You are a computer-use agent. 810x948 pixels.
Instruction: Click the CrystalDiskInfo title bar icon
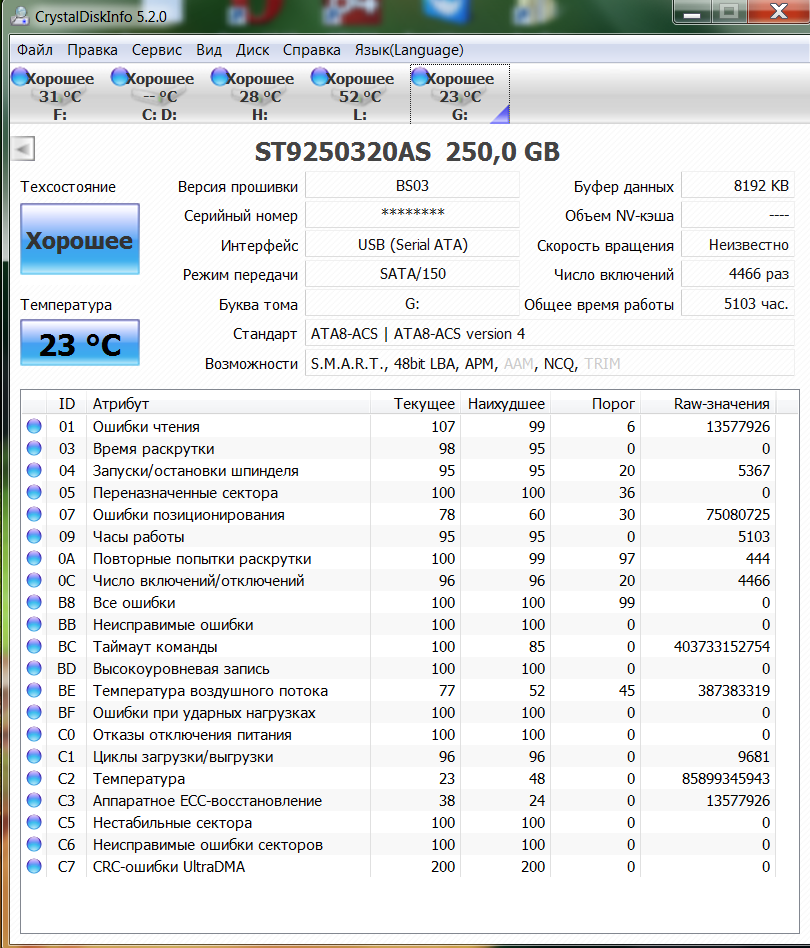click(x=20, y=16)
